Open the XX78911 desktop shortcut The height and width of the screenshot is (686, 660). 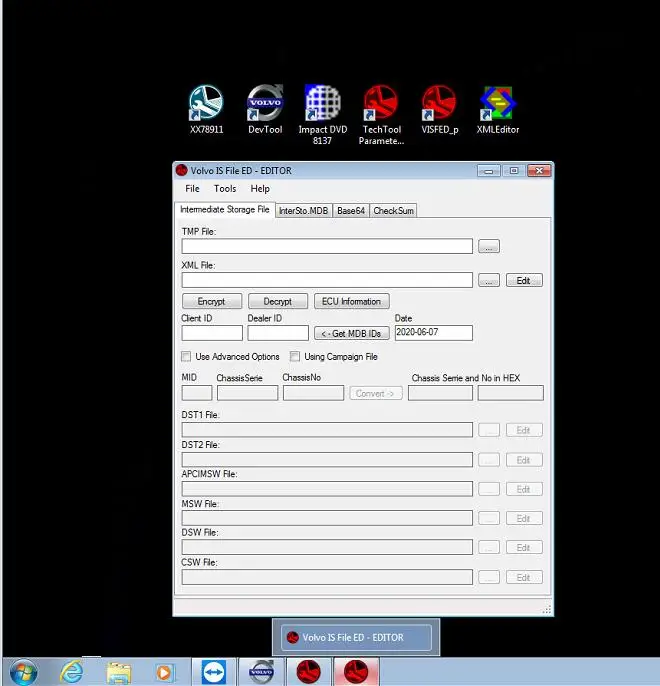206,110
